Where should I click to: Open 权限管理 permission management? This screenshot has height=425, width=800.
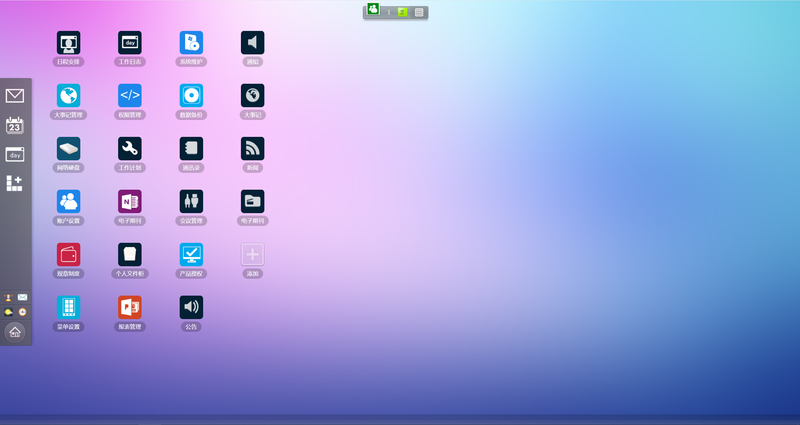[x=130, y=95]
